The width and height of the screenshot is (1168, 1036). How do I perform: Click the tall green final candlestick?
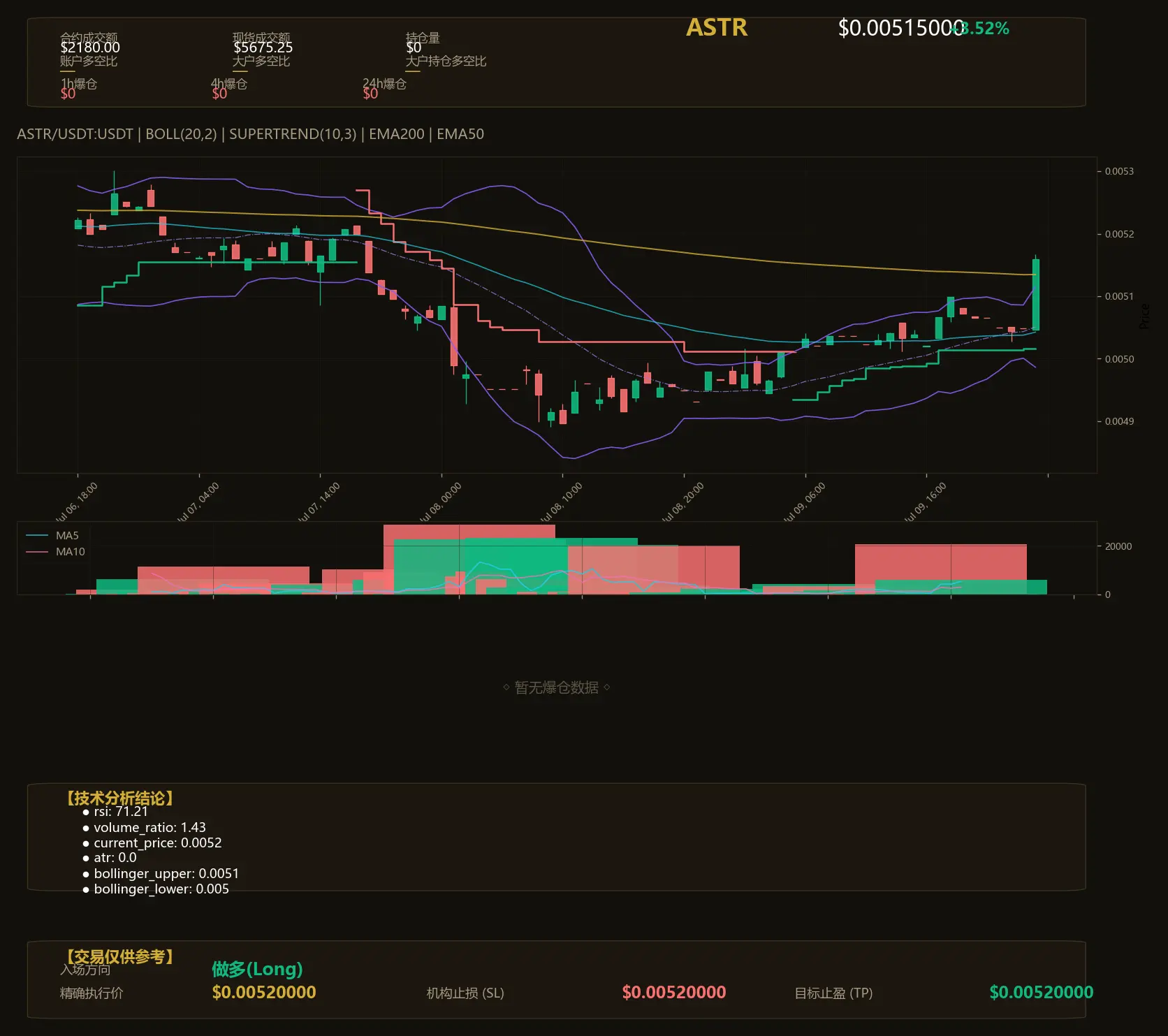pos(1036,294)
